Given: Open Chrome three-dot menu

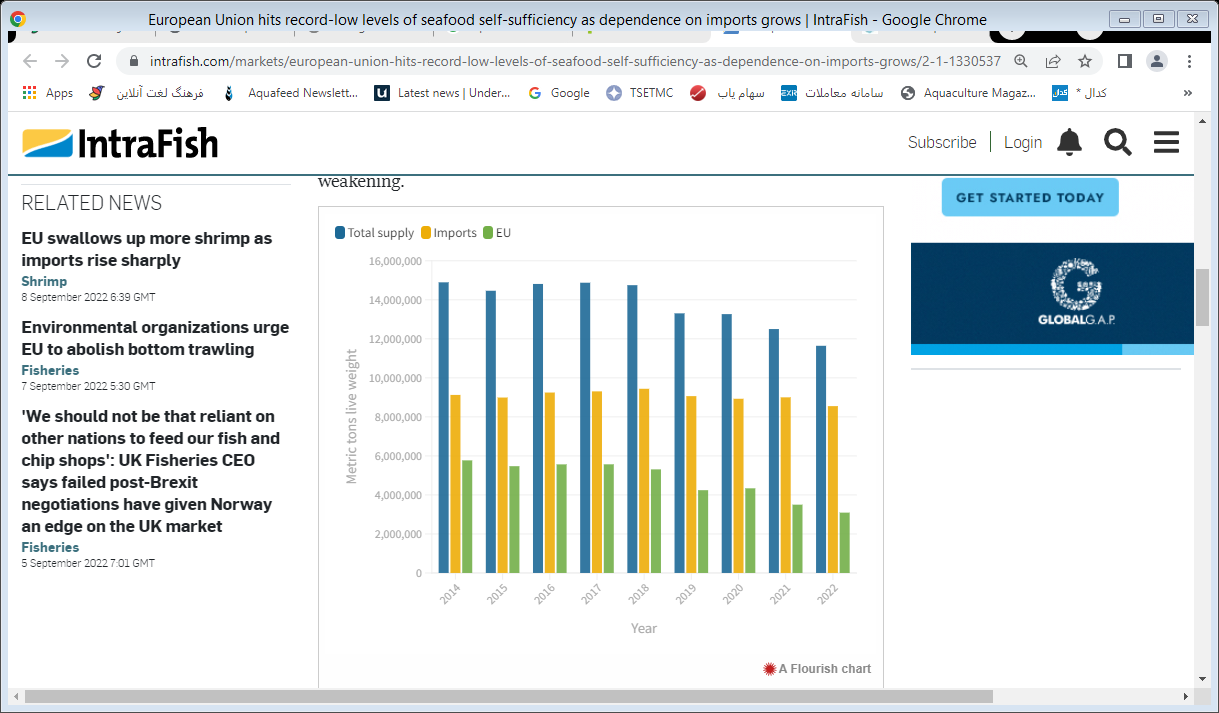Looking at the screenshot, I should [1189, 61].
